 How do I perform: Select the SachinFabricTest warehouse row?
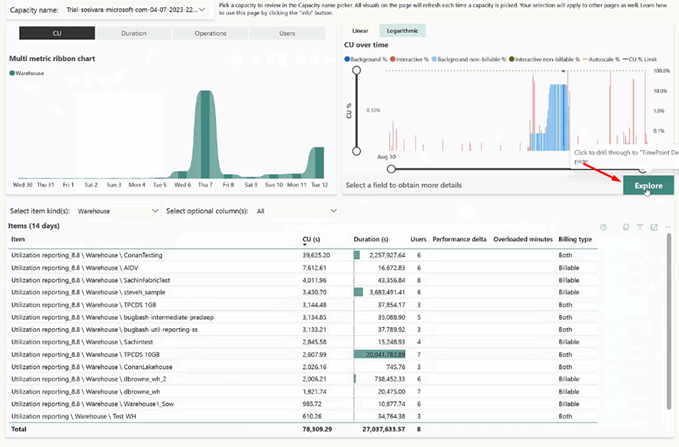pyautogui.click(x=303, y=280)
